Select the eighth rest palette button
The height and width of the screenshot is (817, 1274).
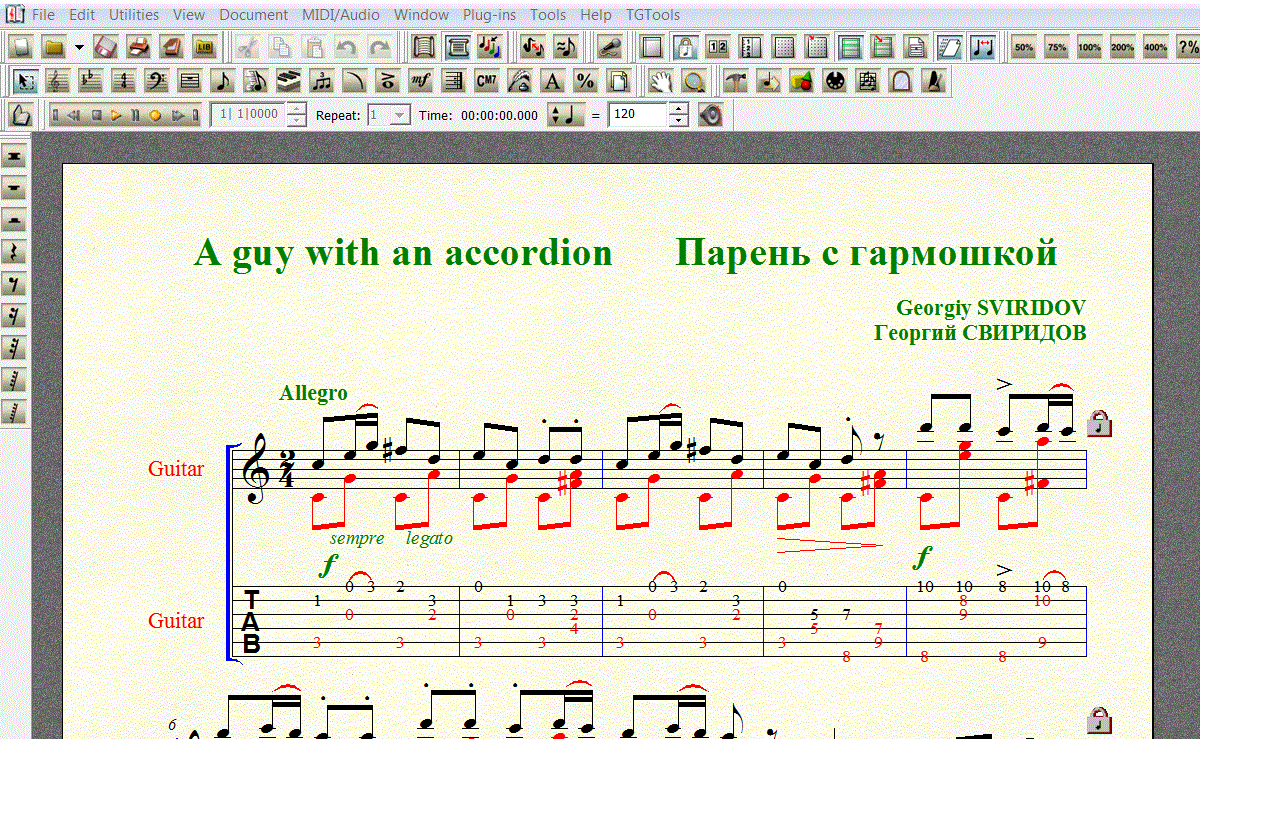point(14,284)
